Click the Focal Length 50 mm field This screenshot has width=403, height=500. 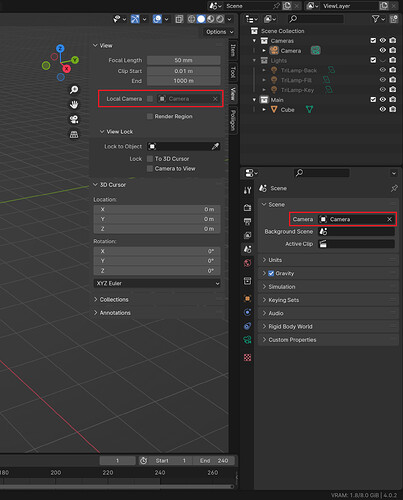[184, 60]
